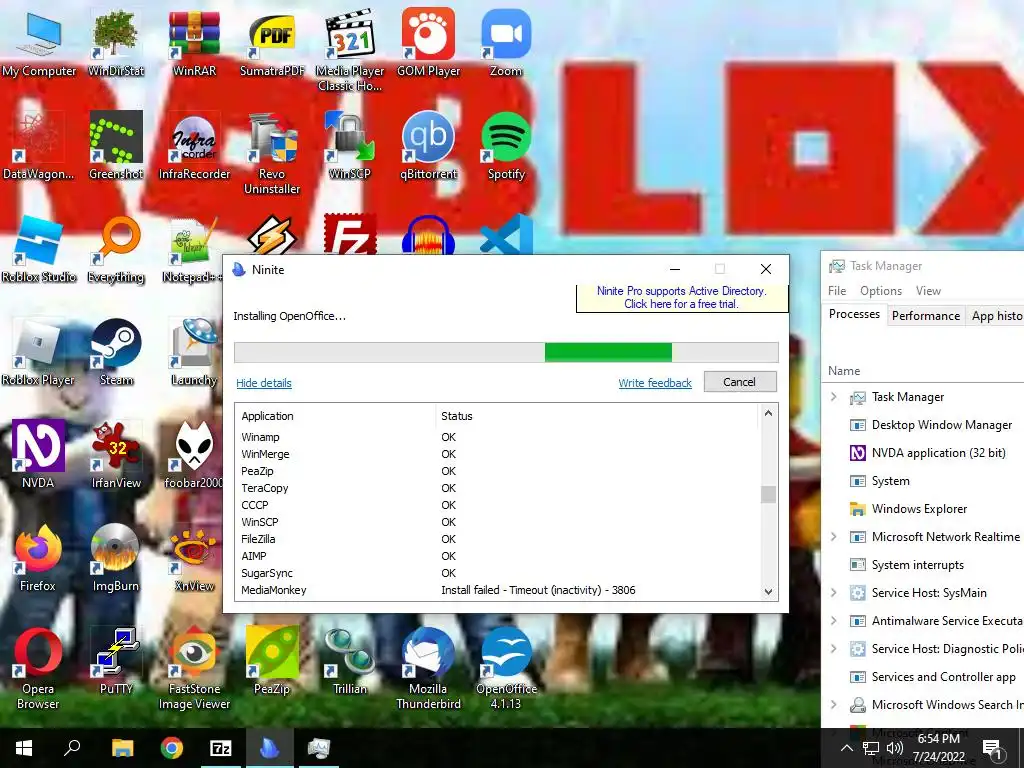Open taskbar search magnifier

tap(72, 748)
